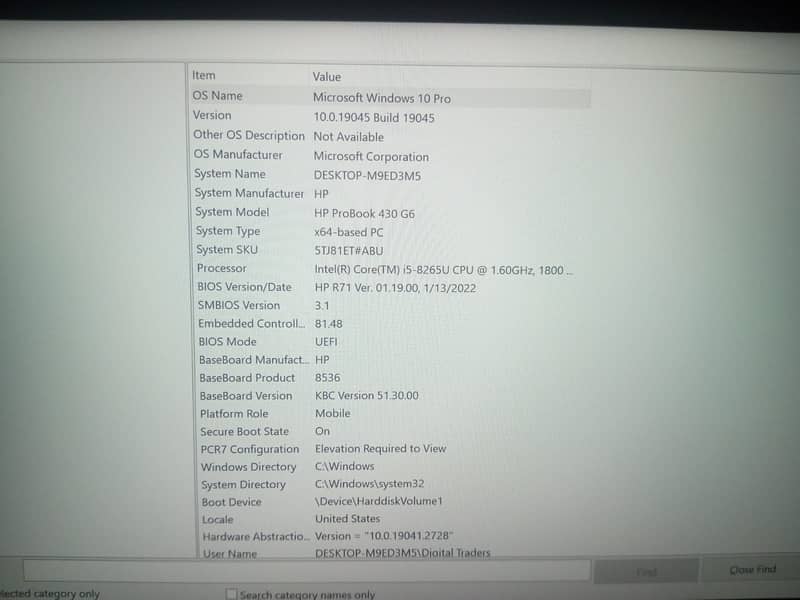Screen dimensions: 800x600
Task: Click the value 'Version = "10.0.19041.2728"'
Action: coord(384,536)
